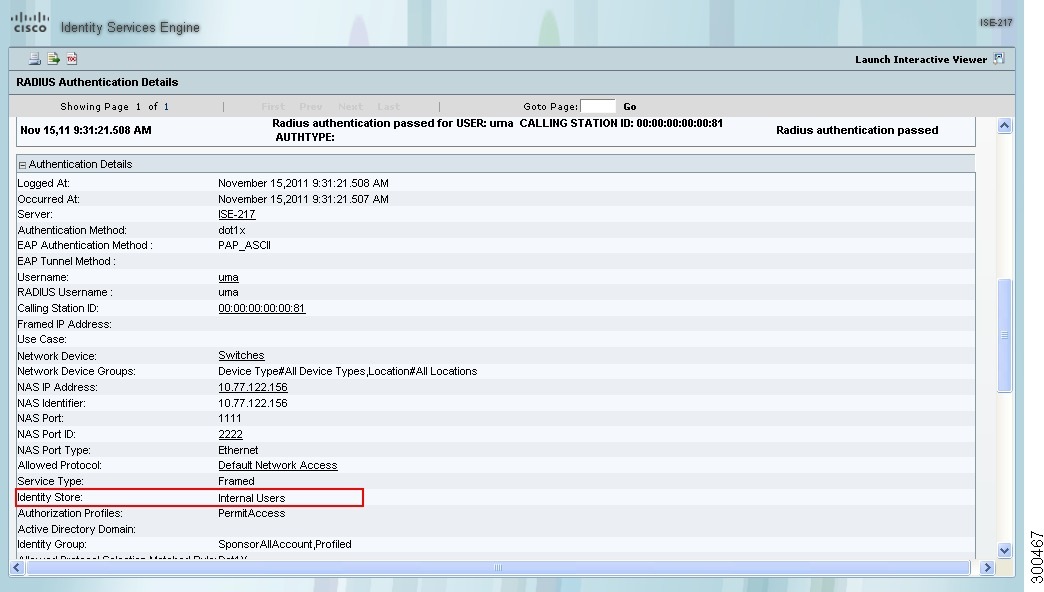The height and width of the screenshot is (592, 1044).
Task: Click the TOC table-of-contents icon
Action: (72, 59)
